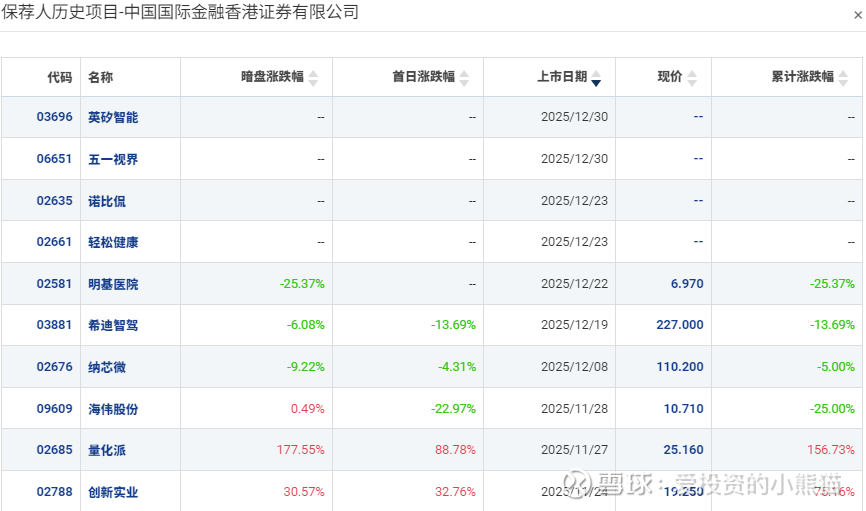Screen dimensions: 866x511
Task: Select first-day change -4.31% for 纳芯微
Action: 457,367
